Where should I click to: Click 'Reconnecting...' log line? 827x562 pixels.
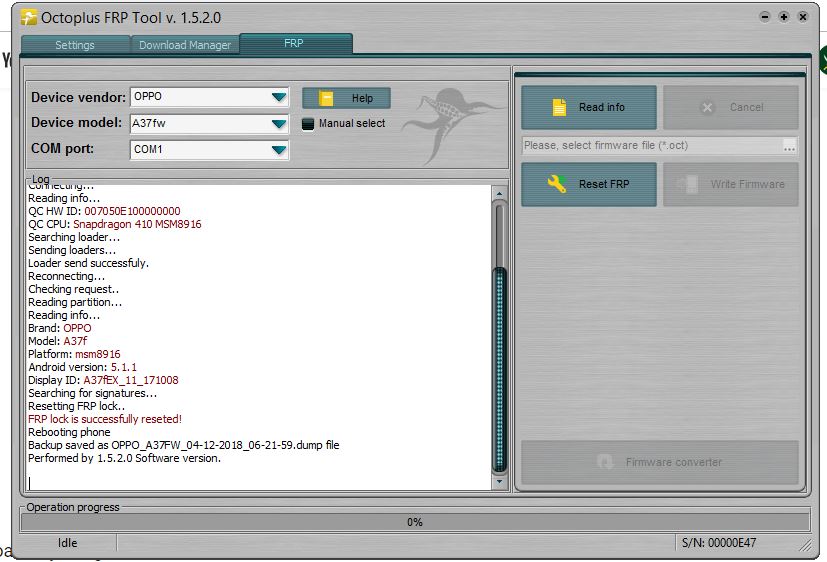point(66,276)
